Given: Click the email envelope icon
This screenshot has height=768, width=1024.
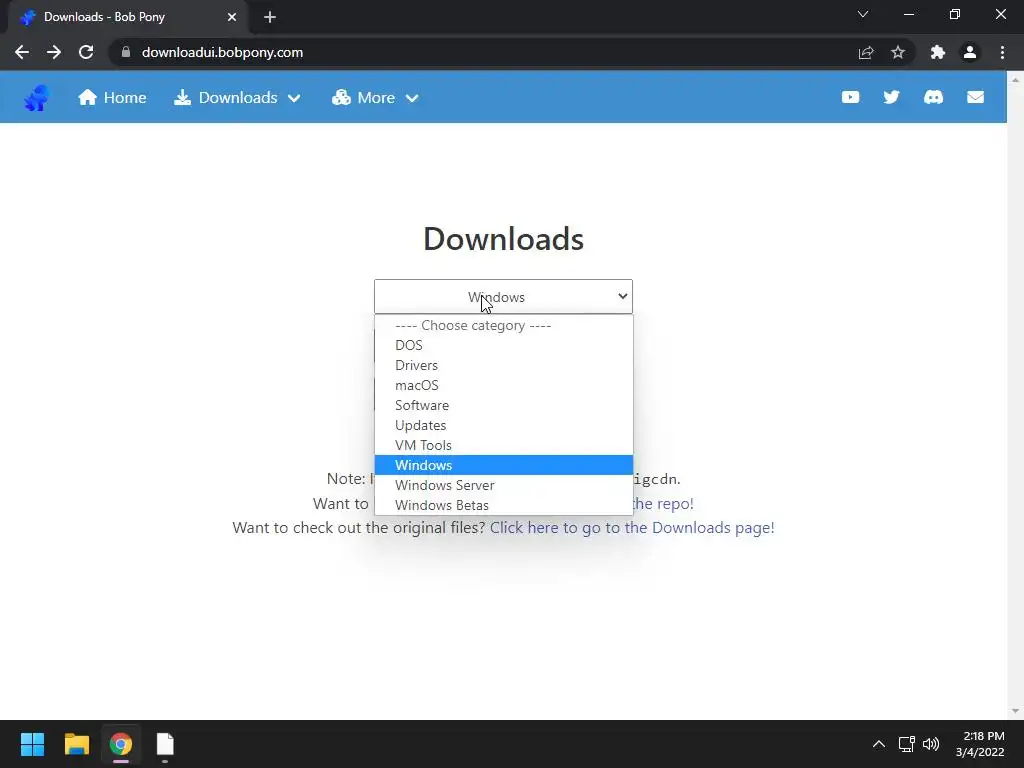Looking at the screenshot, I should (975, 97).
